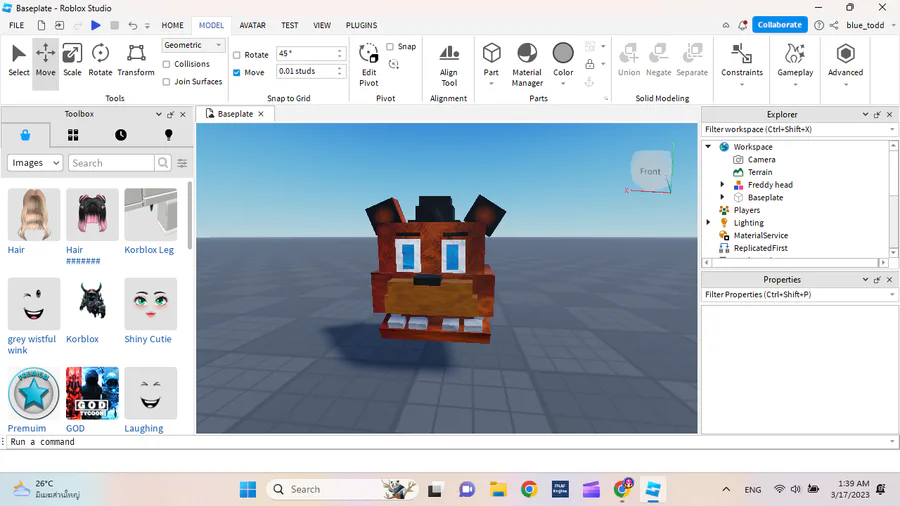
Task: Switch to the PLUGINS ribbon tab
Action: pos(362,25)
